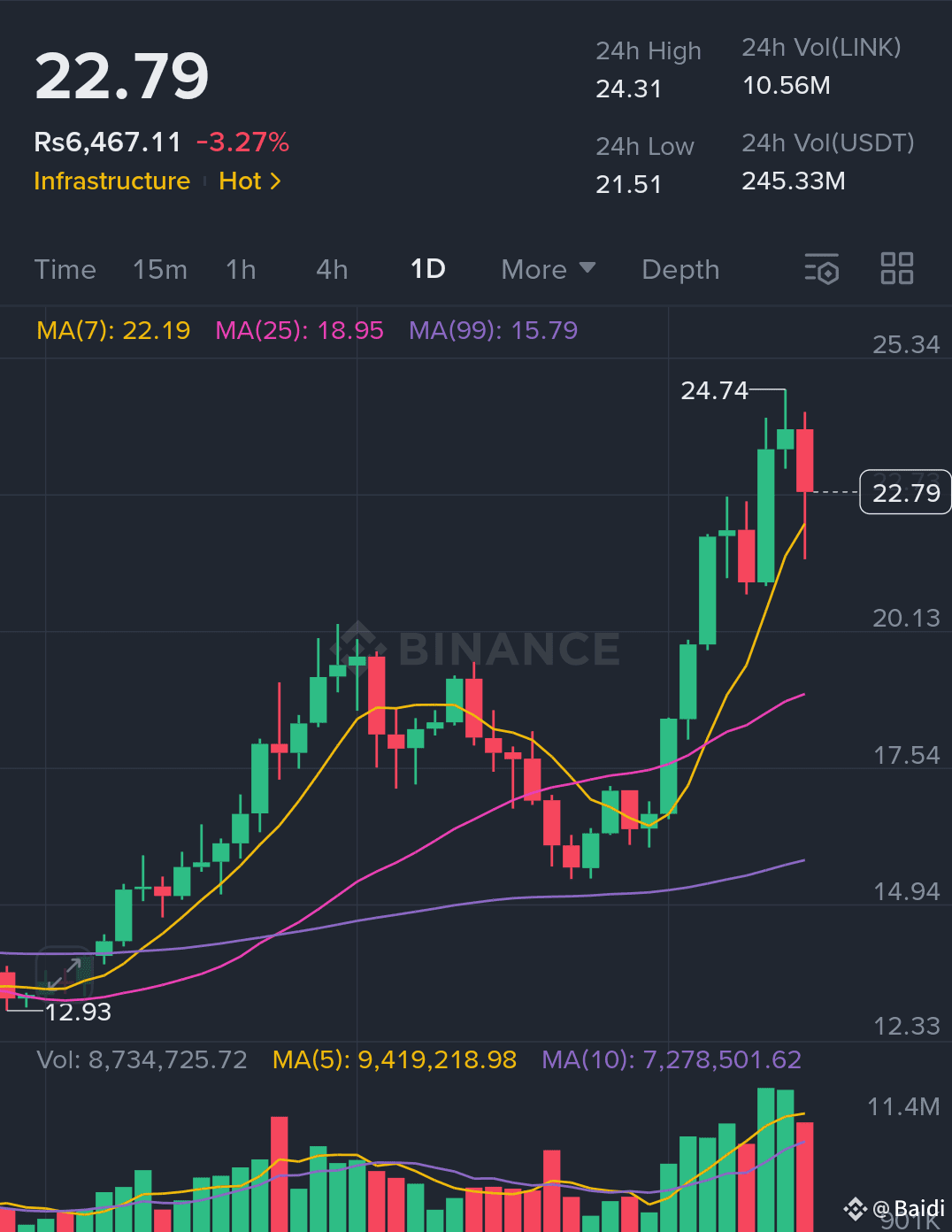Select the 1D interval tab
Image resolution: width=952 pixels, height=1232 pixels.
[x=428, y=269]
